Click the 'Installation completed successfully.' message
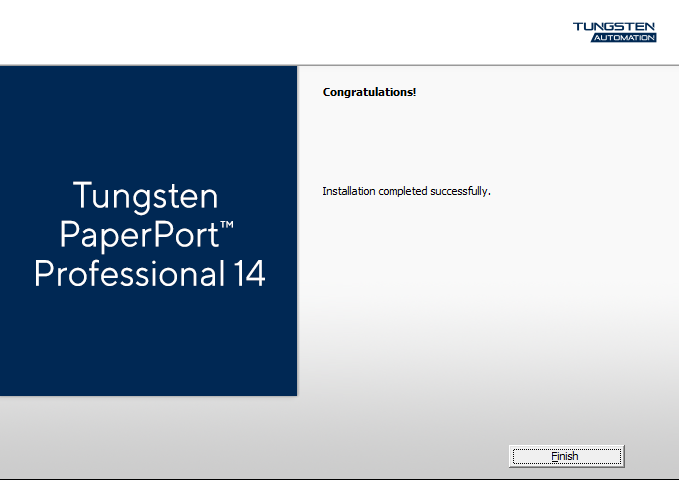This screenshot has width=679, height=480. pos(406,190)
